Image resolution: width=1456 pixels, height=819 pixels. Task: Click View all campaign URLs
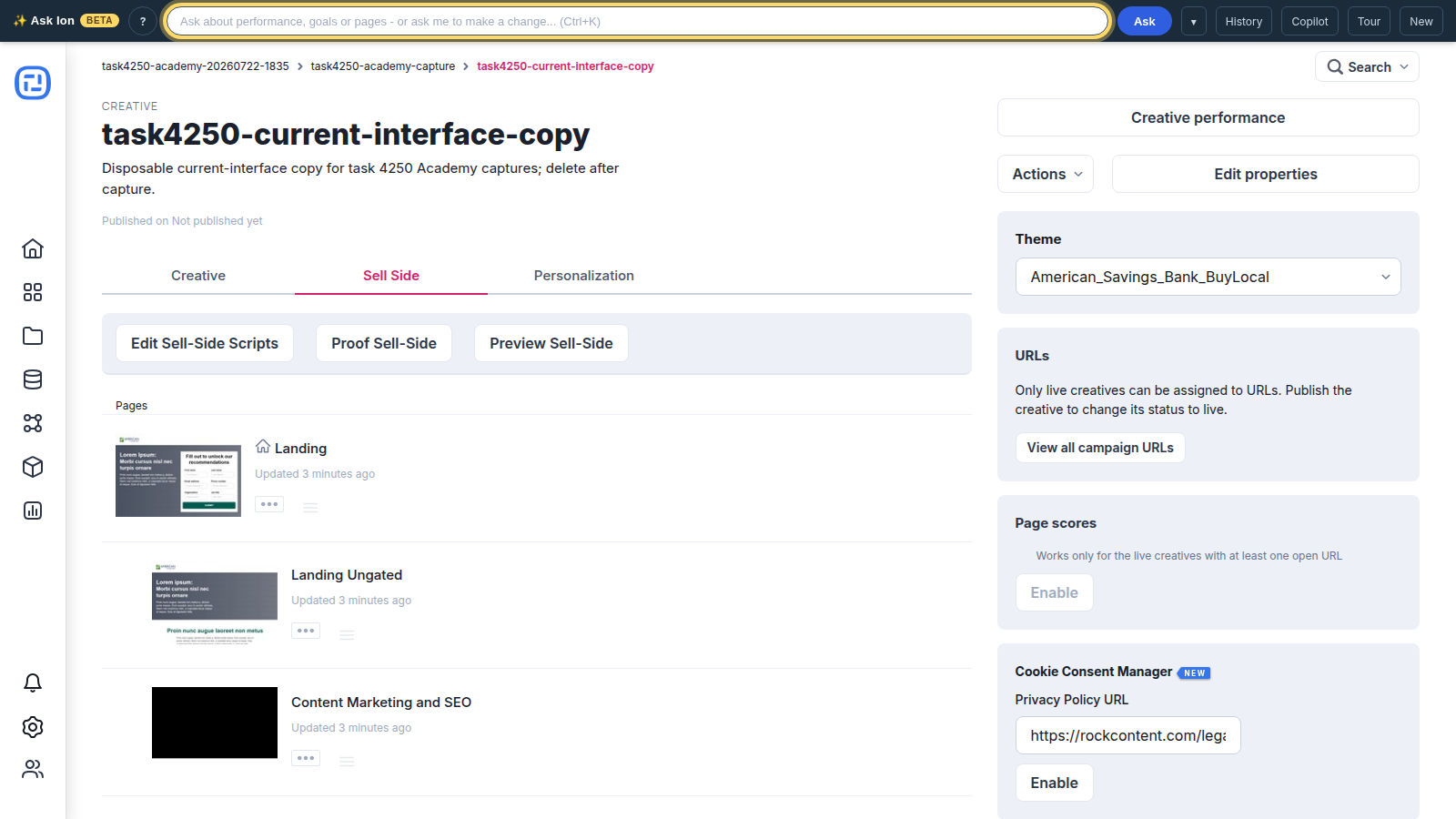(1100, 448)
